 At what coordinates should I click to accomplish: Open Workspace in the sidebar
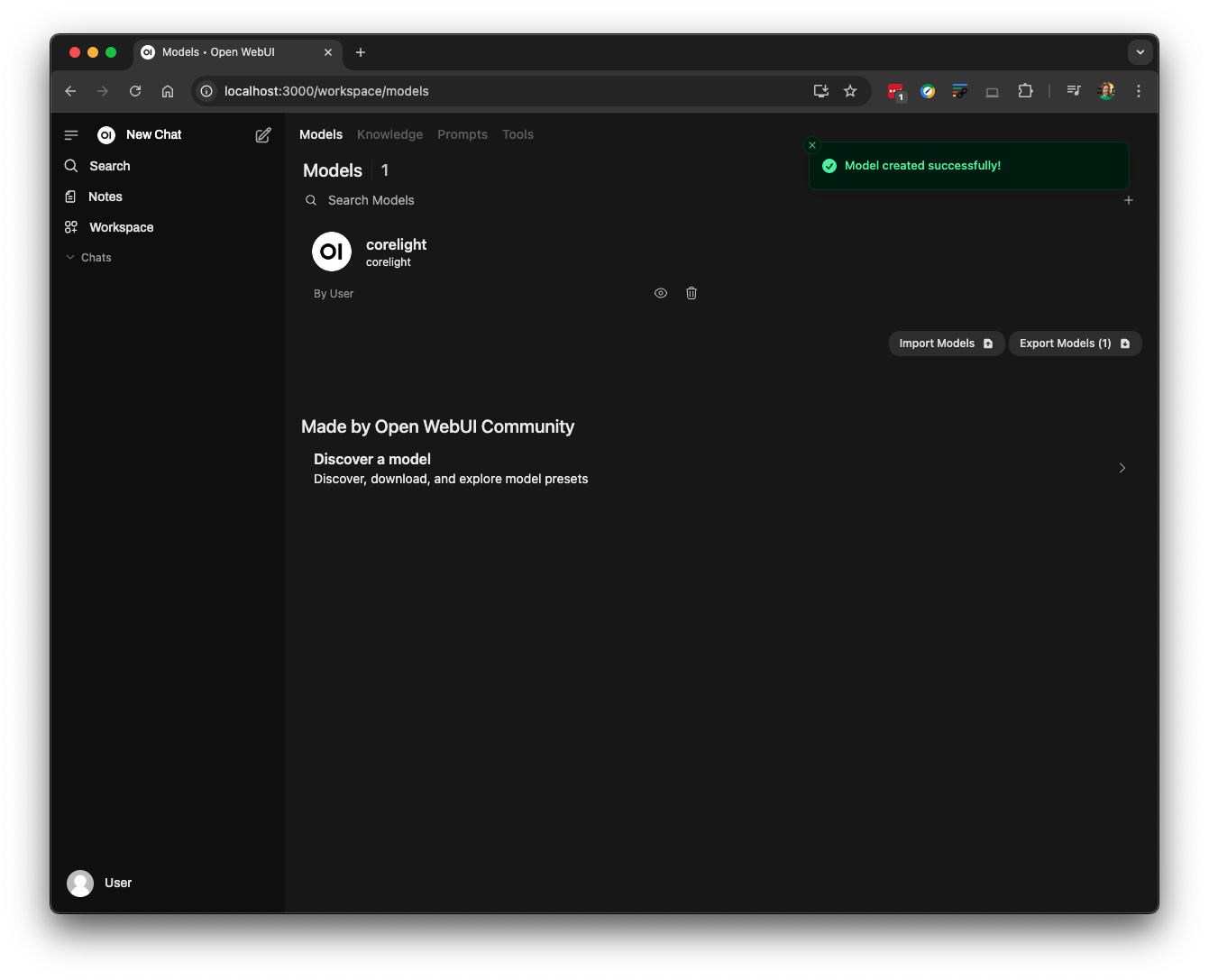click(x=121, y=227)
